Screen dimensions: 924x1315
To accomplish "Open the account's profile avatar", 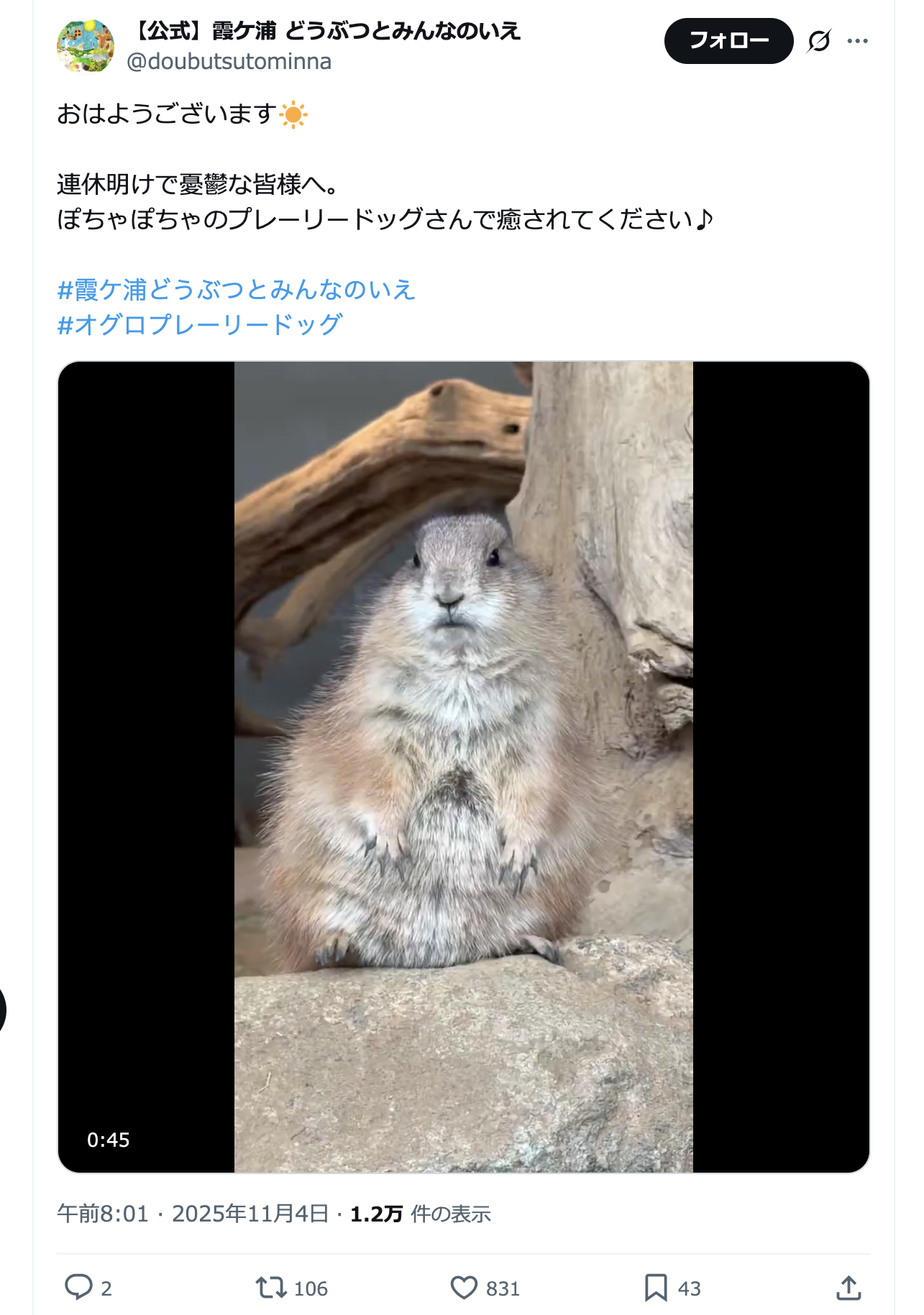I will [86, 46].
